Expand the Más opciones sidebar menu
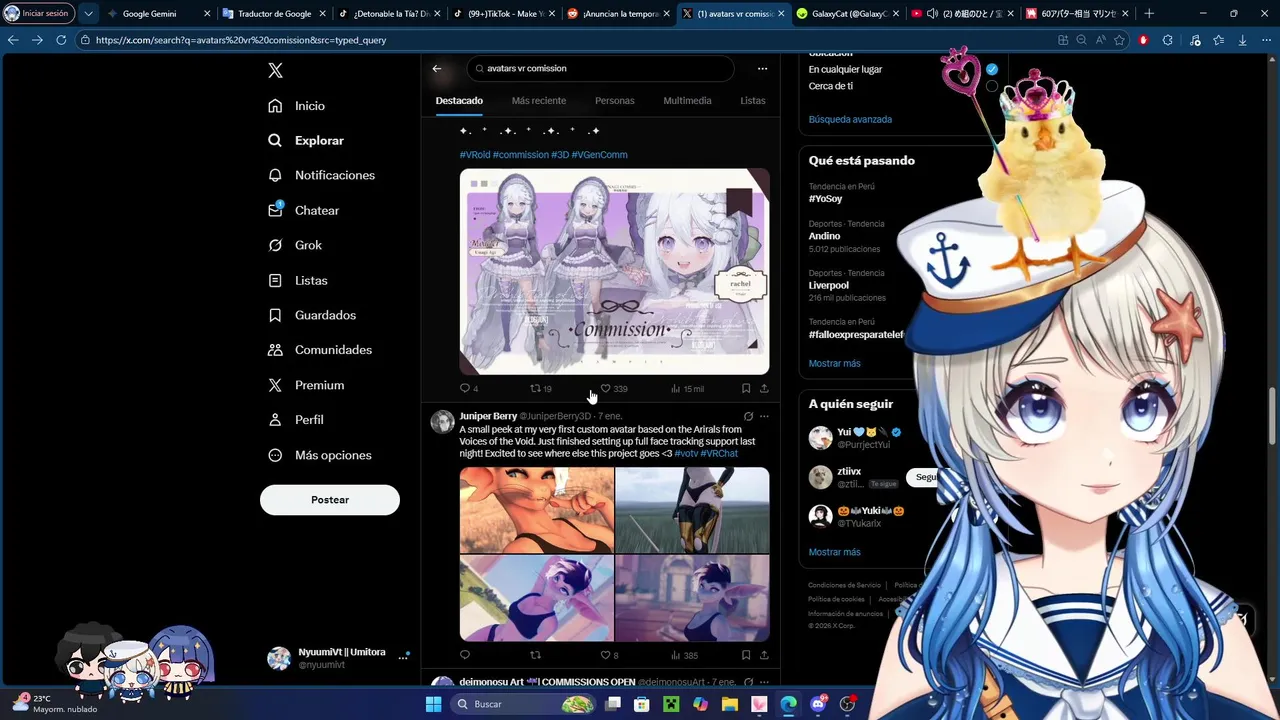 320,455
